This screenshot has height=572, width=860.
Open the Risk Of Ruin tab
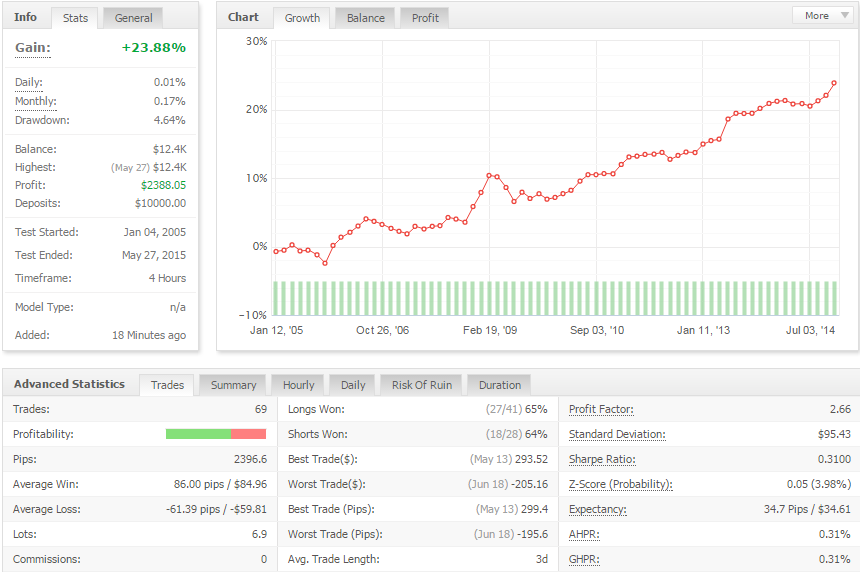click(422, 385)
